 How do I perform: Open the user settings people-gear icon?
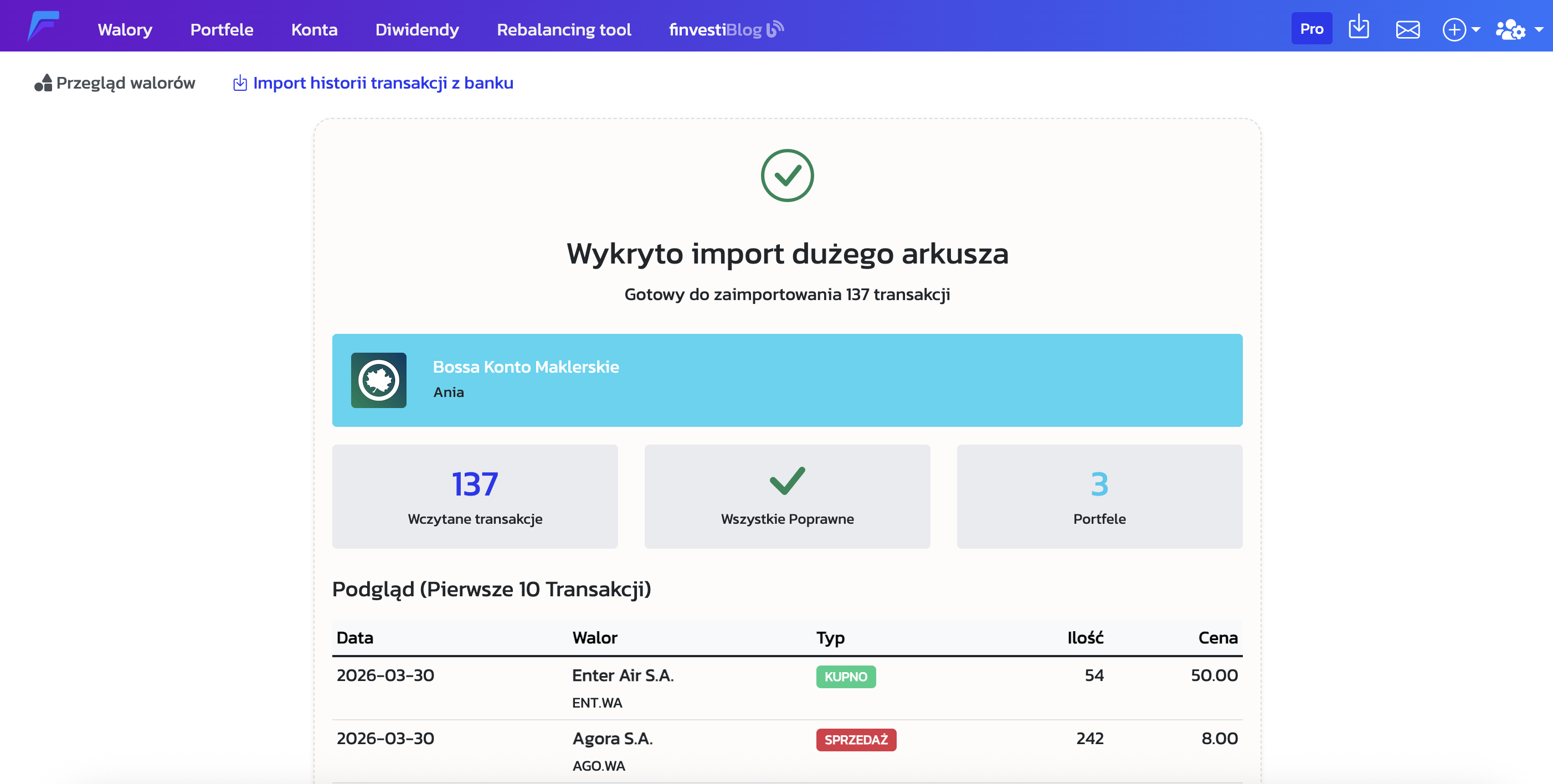[x=1510, y=29]
